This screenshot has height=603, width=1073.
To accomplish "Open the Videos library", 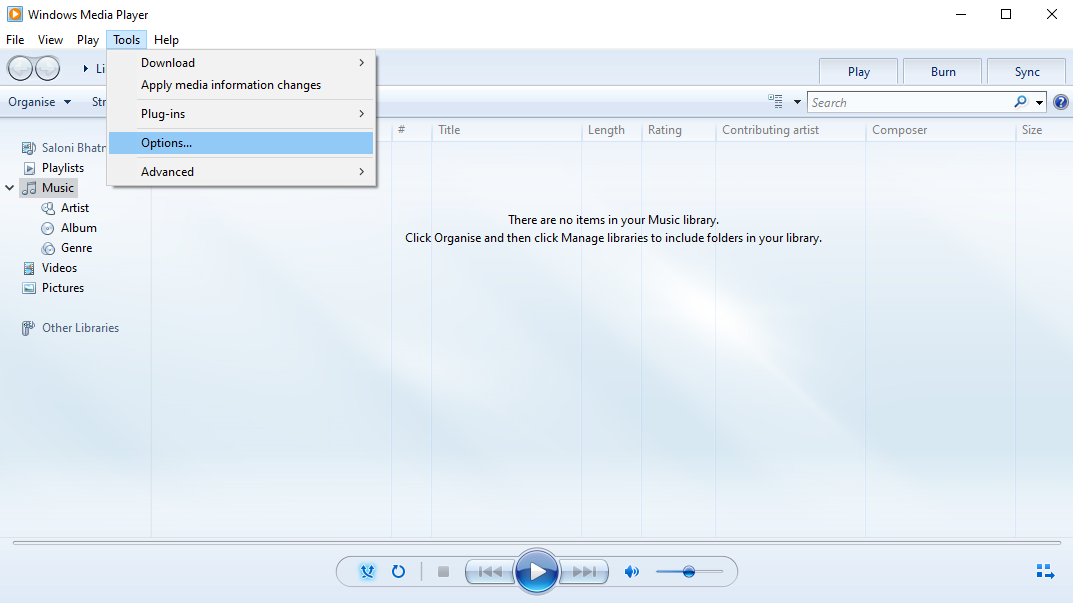I will tap(60, 268).
